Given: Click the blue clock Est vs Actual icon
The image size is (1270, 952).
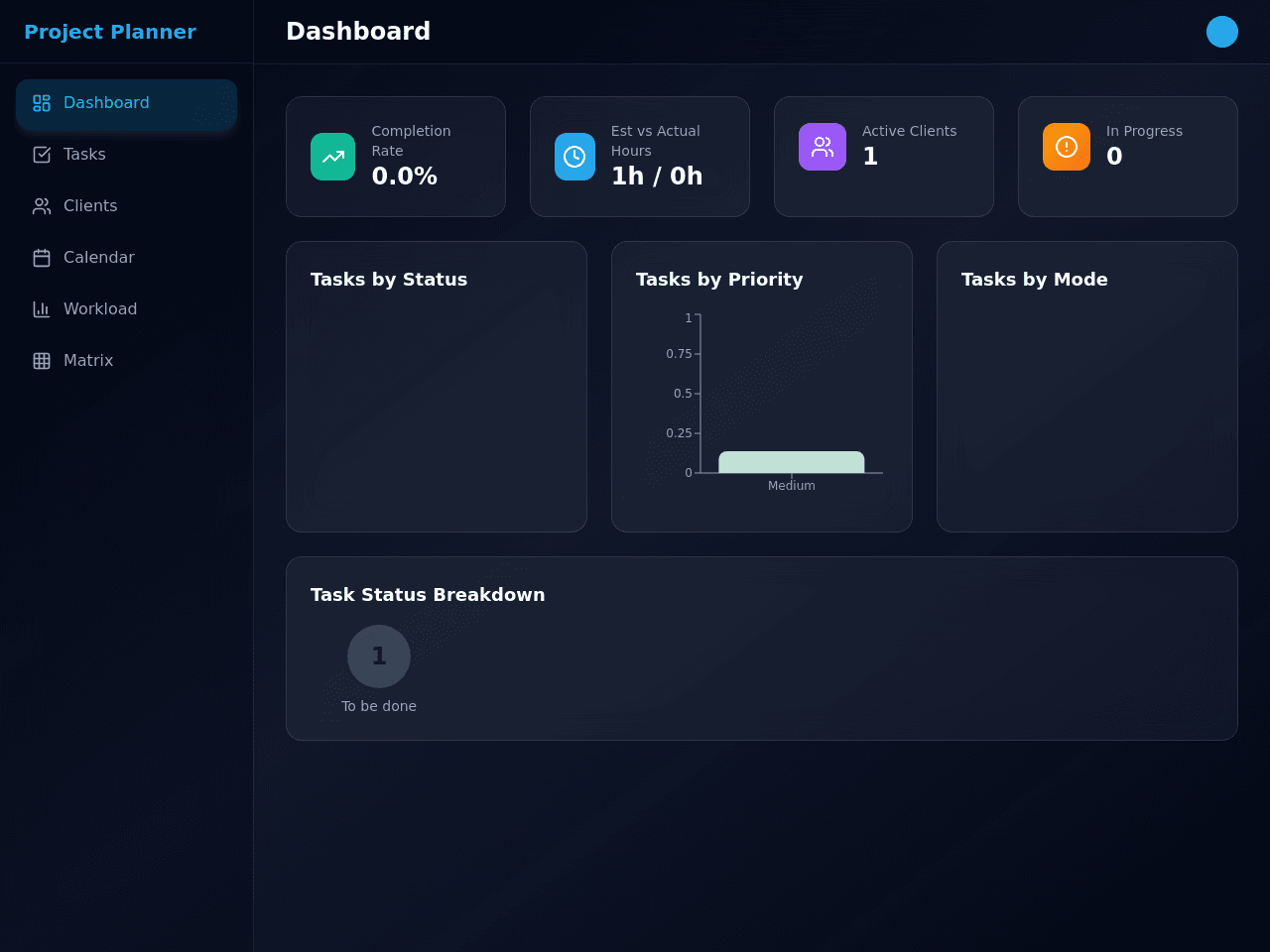Looking at the screenshot, I should [x=574, y=157].
